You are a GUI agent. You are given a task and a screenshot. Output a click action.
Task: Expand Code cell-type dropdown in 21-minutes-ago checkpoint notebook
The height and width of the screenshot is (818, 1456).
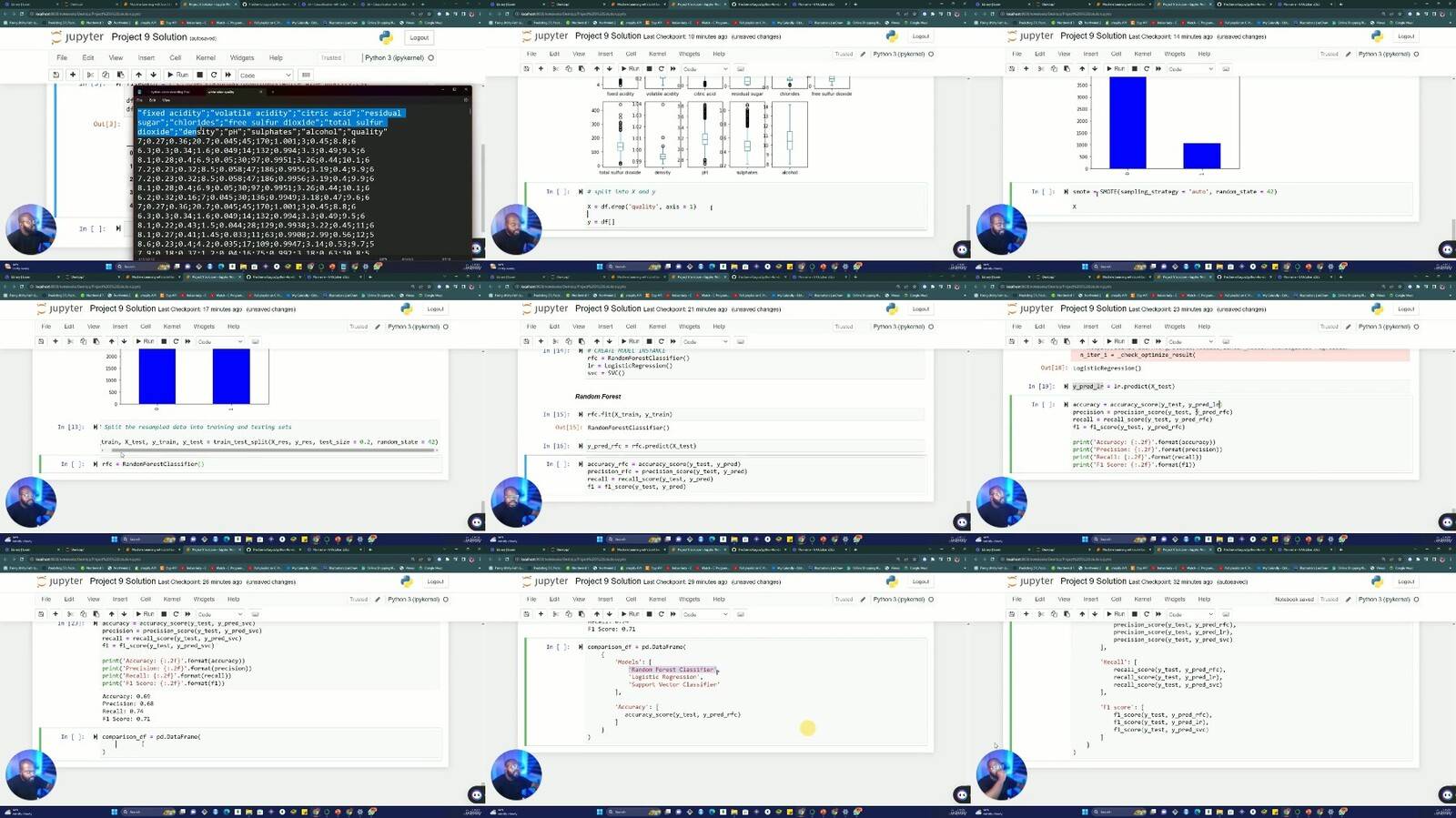click(x=704, y=341)
